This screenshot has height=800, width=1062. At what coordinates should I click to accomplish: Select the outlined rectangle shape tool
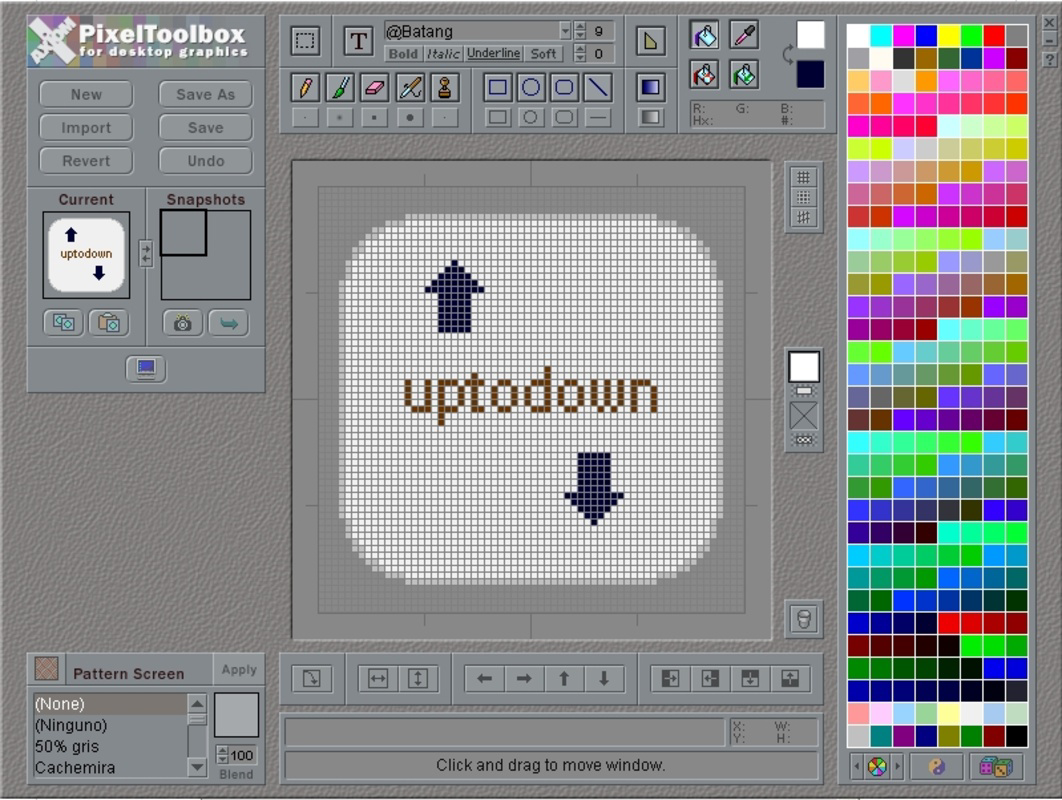pos(498,87)
